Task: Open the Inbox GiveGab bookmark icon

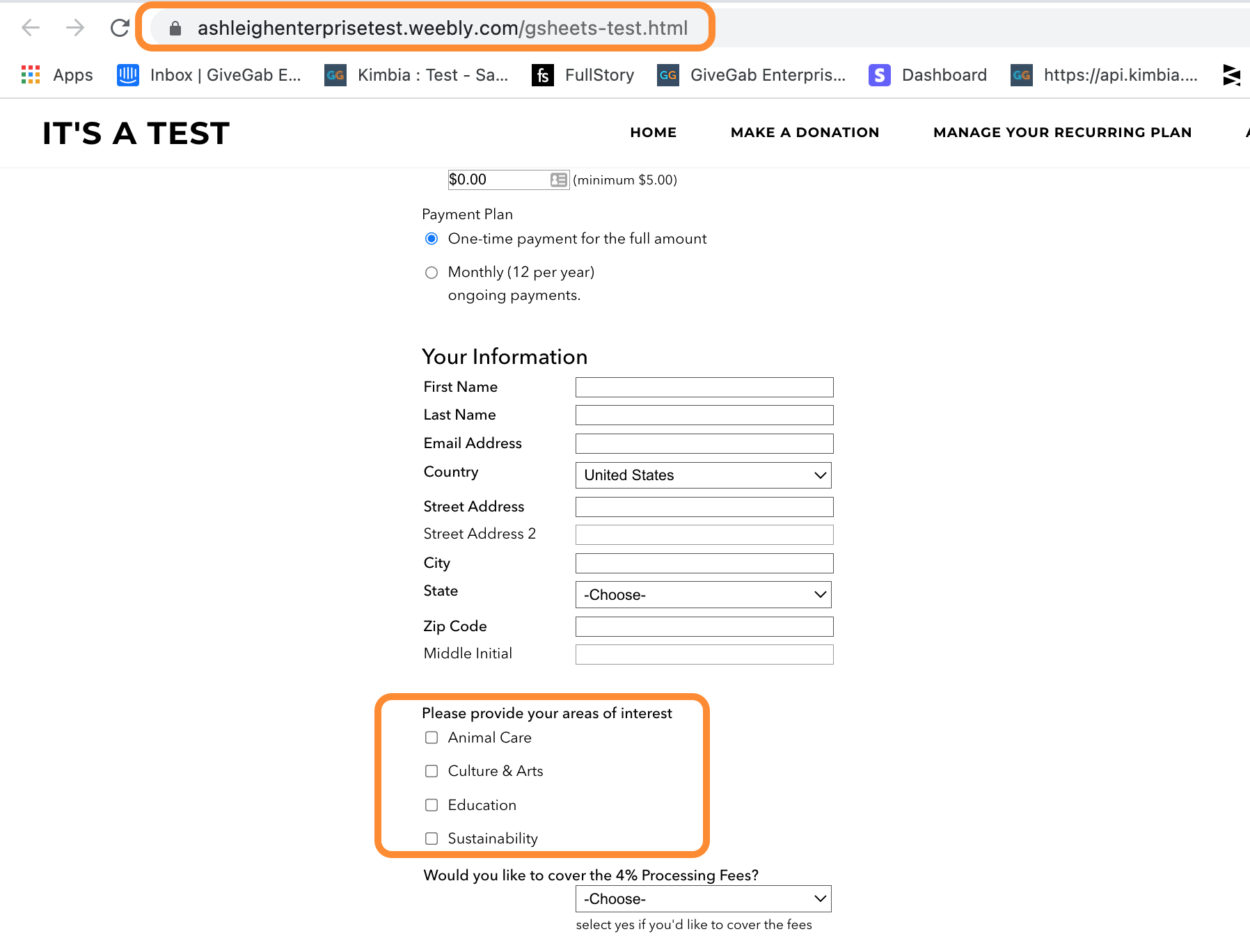Action: 128,74
